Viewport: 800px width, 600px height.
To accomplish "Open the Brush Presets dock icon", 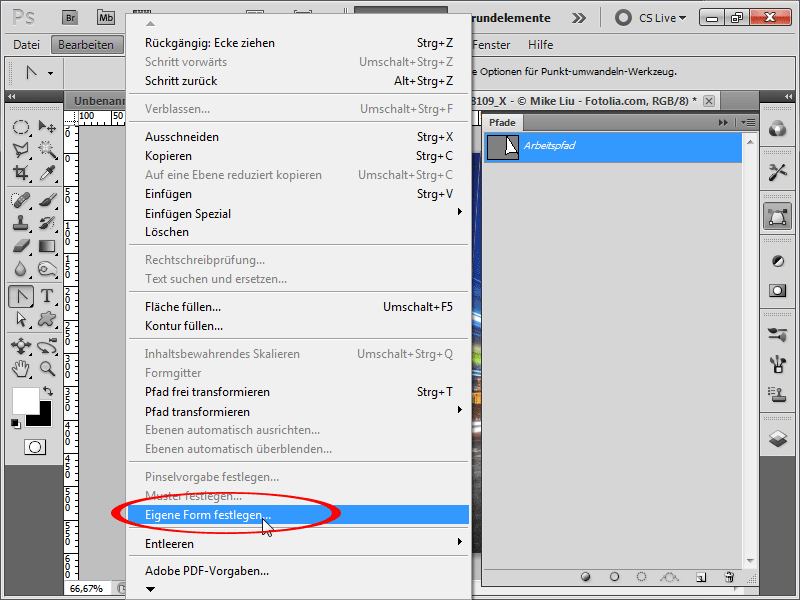I will pyautogui.click(x=777, y=335).
